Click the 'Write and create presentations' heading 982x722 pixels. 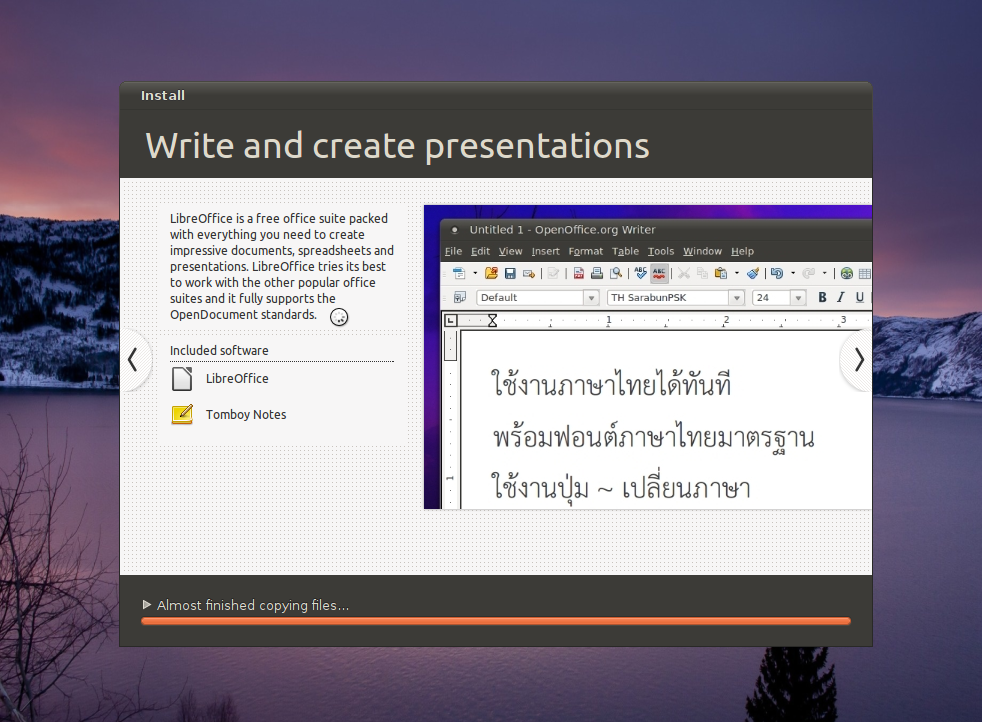coord(398,145)
